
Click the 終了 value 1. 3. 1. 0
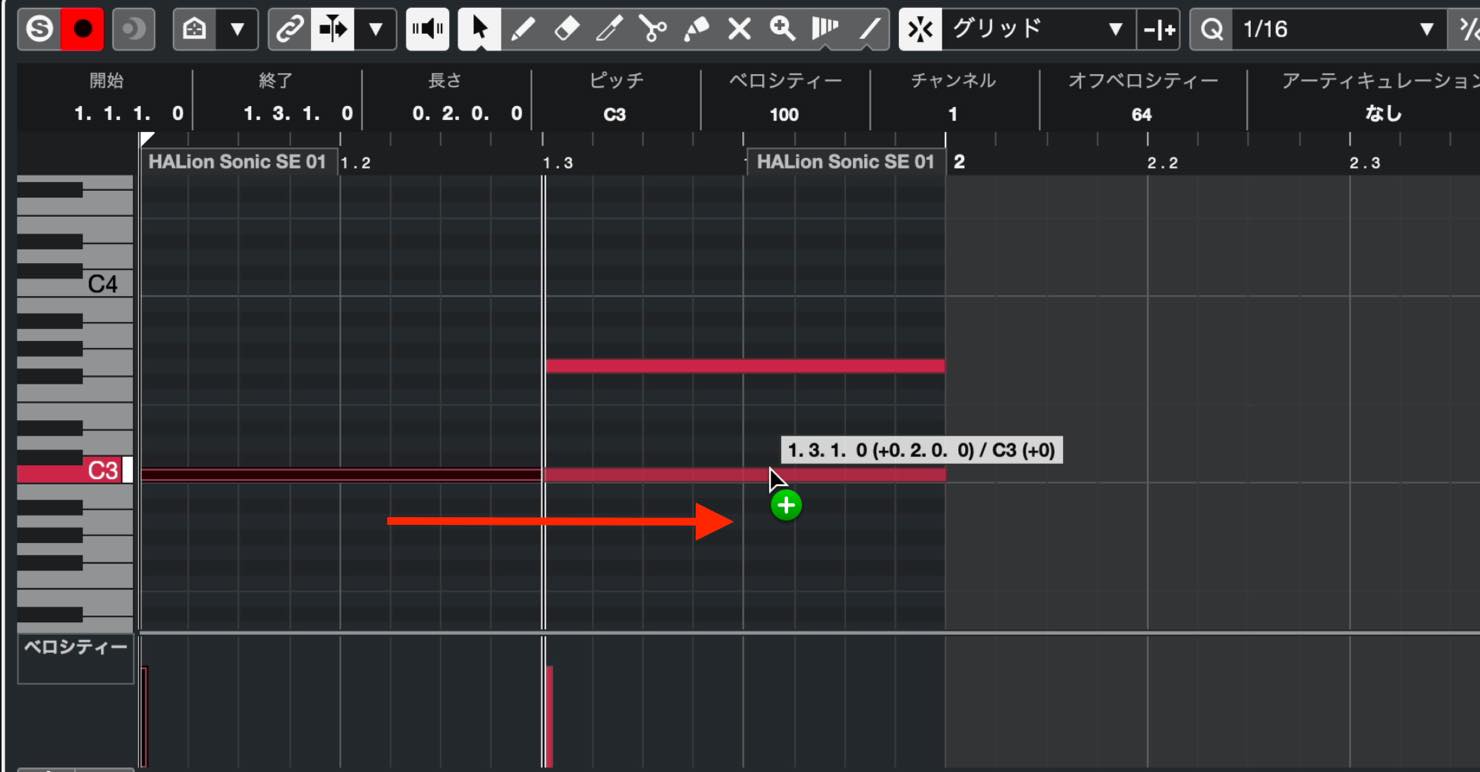298,114
